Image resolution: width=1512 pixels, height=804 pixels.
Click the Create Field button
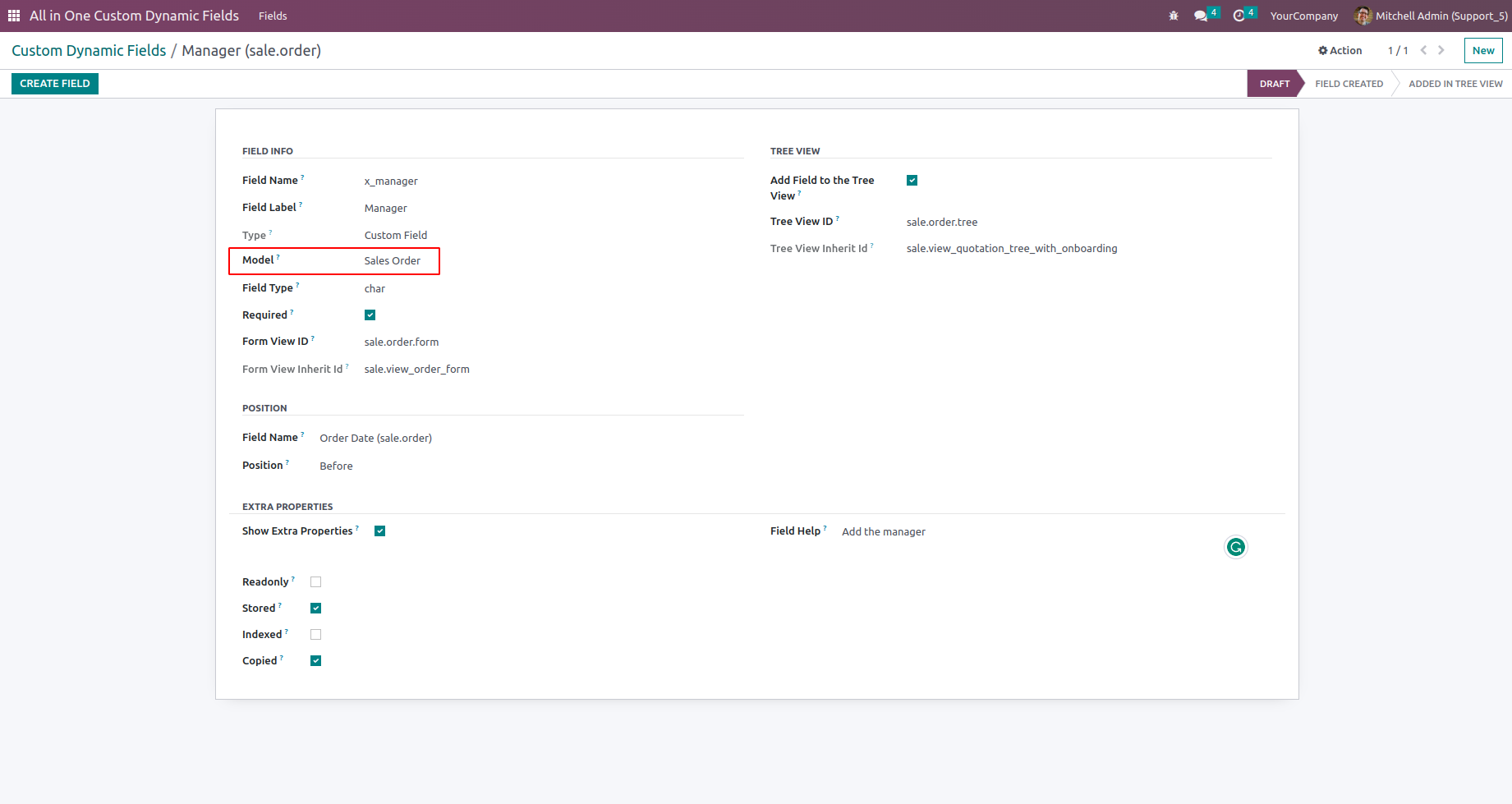click(55, 84)
